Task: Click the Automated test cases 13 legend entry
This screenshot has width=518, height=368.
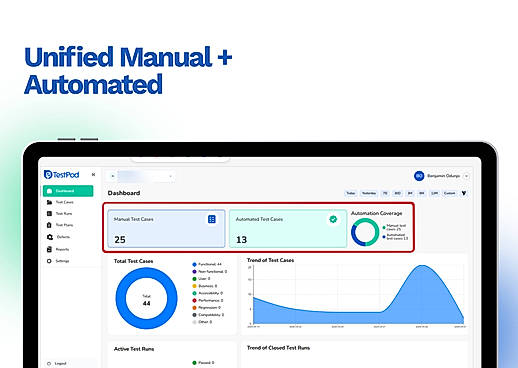Action: coord(395,237)
